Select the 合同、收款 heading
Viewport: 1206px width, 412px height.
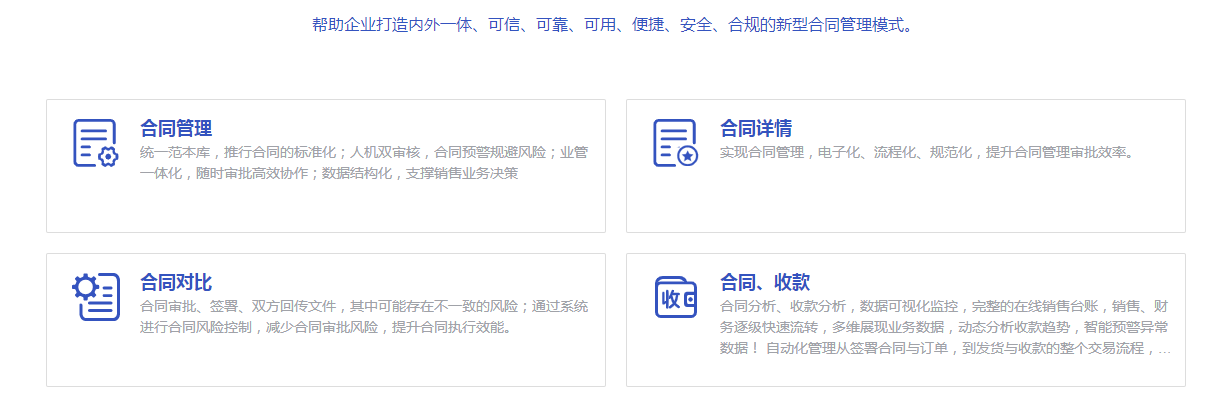765,283
